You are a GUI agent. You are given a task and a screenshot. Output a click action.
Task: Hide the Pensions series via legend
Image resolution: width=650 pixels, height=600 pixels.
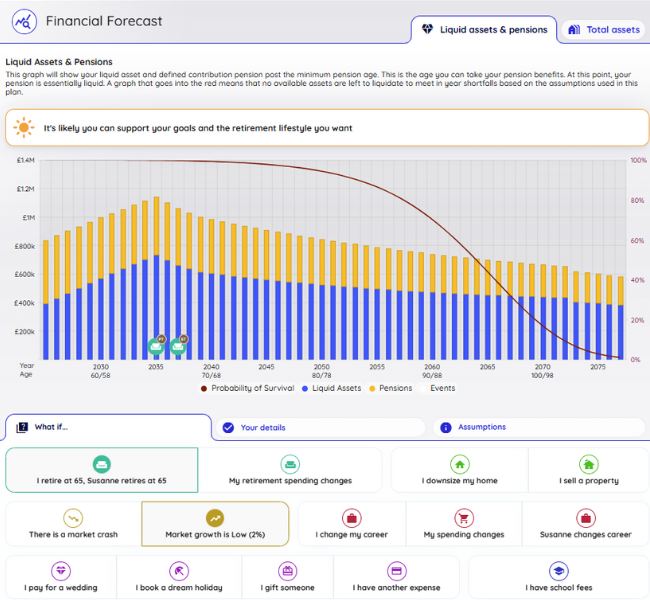click(391, 389)
